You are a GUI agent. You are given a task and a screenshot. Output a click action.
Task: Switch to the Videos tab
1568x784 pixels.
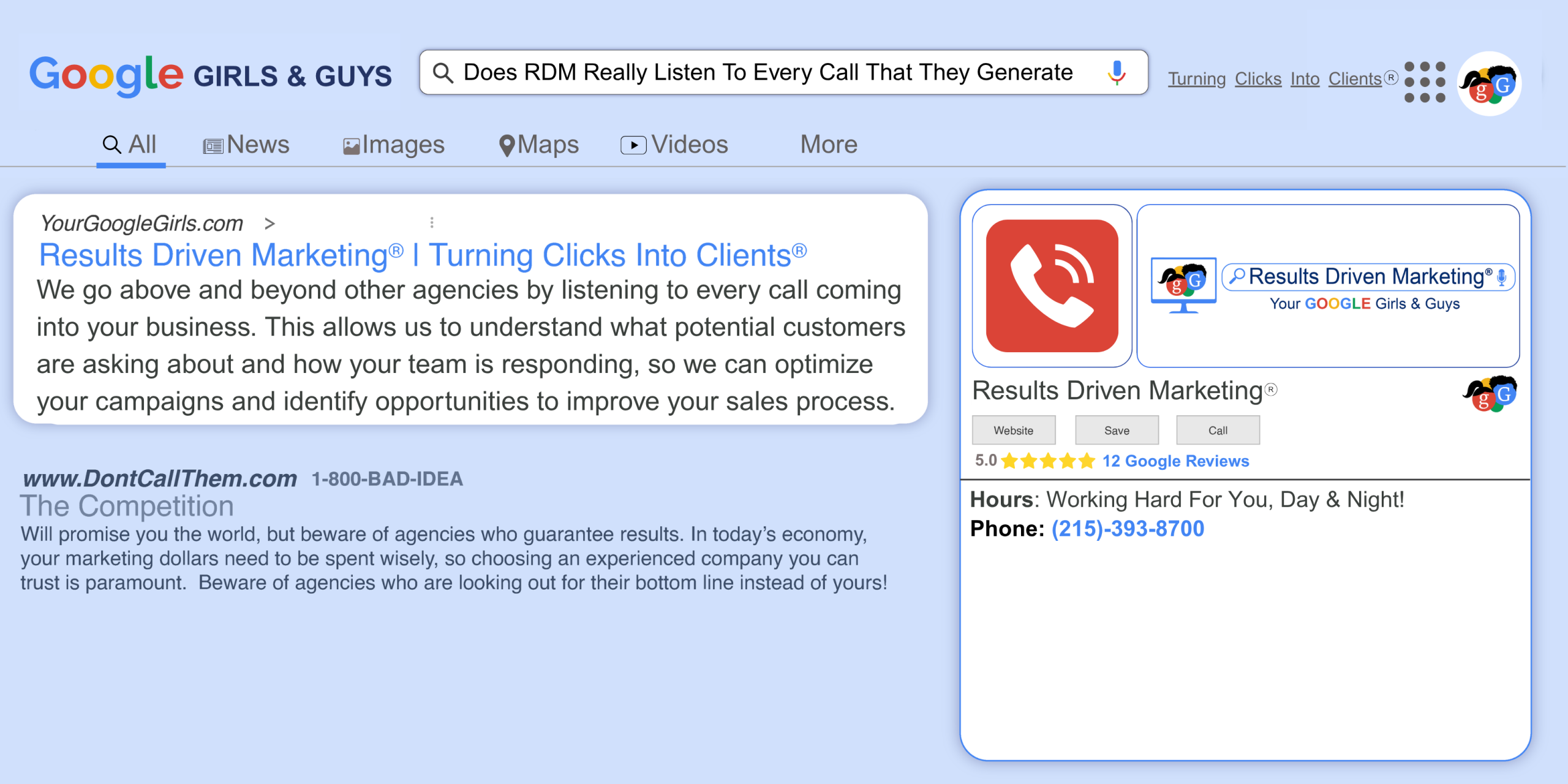(x=674, y=145)
